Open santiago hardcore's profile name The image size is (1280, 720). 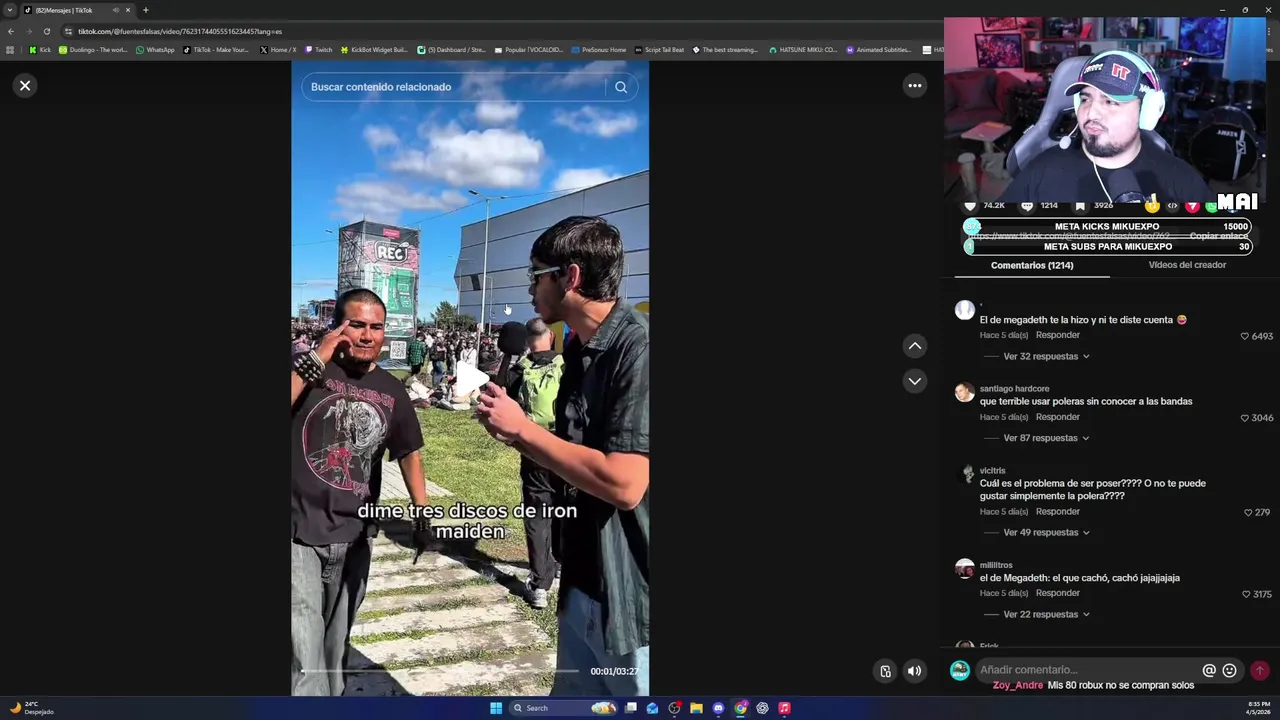(1014, 389)
